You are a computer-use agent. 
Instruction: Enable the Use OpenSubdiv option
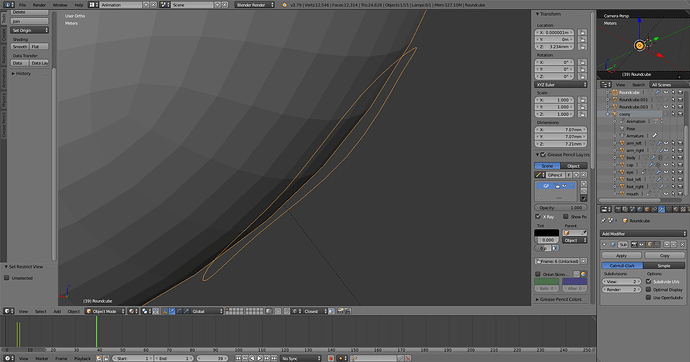[649, 297]
